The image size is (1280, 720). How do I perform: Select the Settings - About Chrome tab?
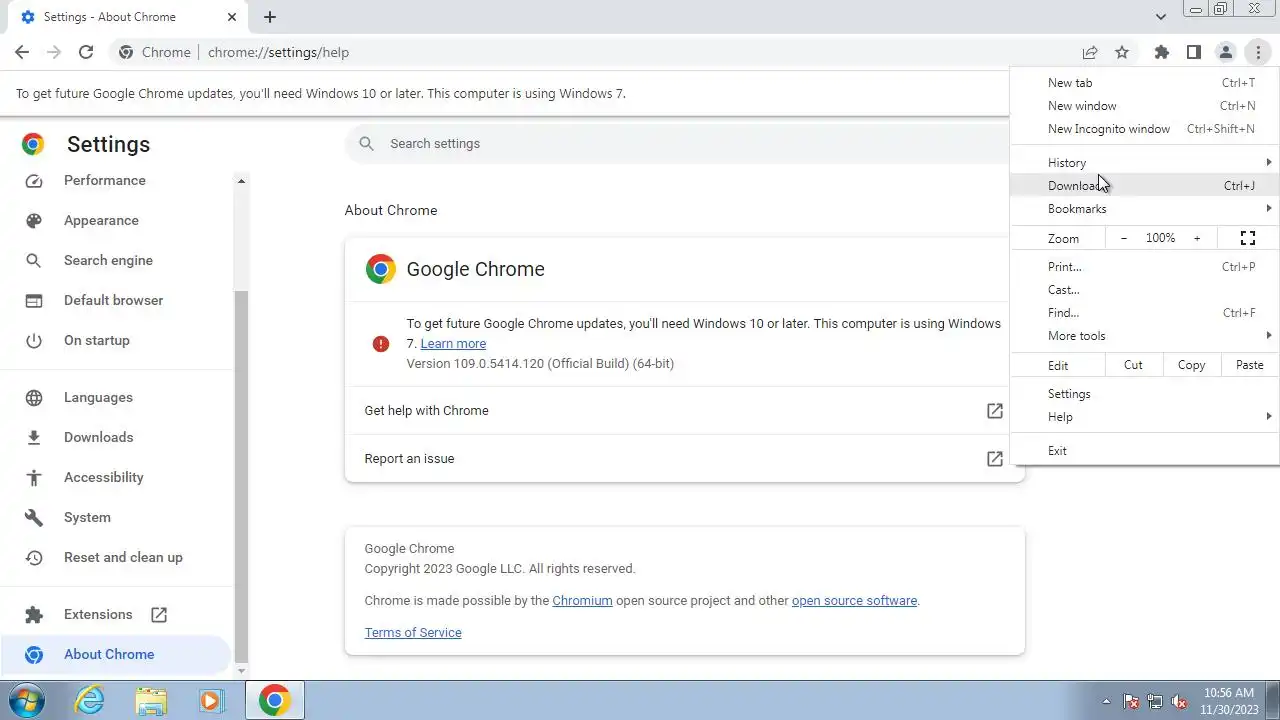(127, 17)
